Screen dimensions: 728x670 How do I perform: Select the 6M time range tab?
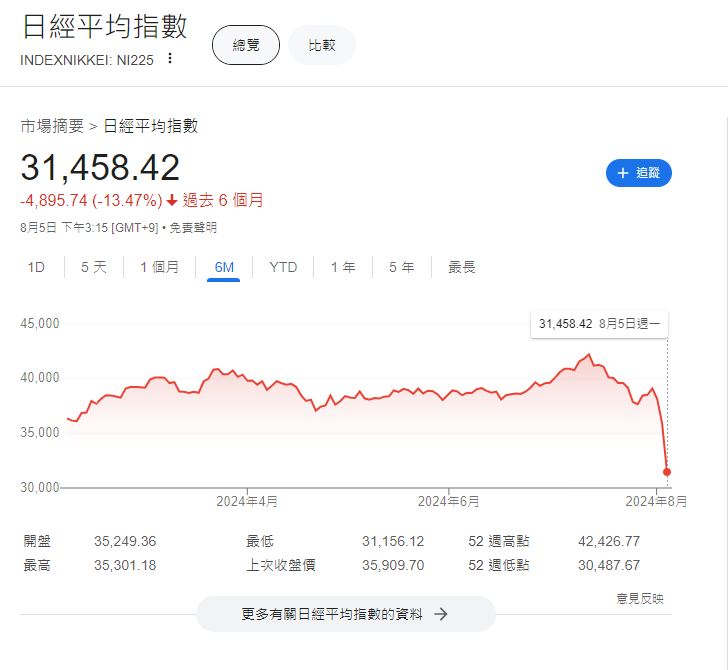[224, 267]
